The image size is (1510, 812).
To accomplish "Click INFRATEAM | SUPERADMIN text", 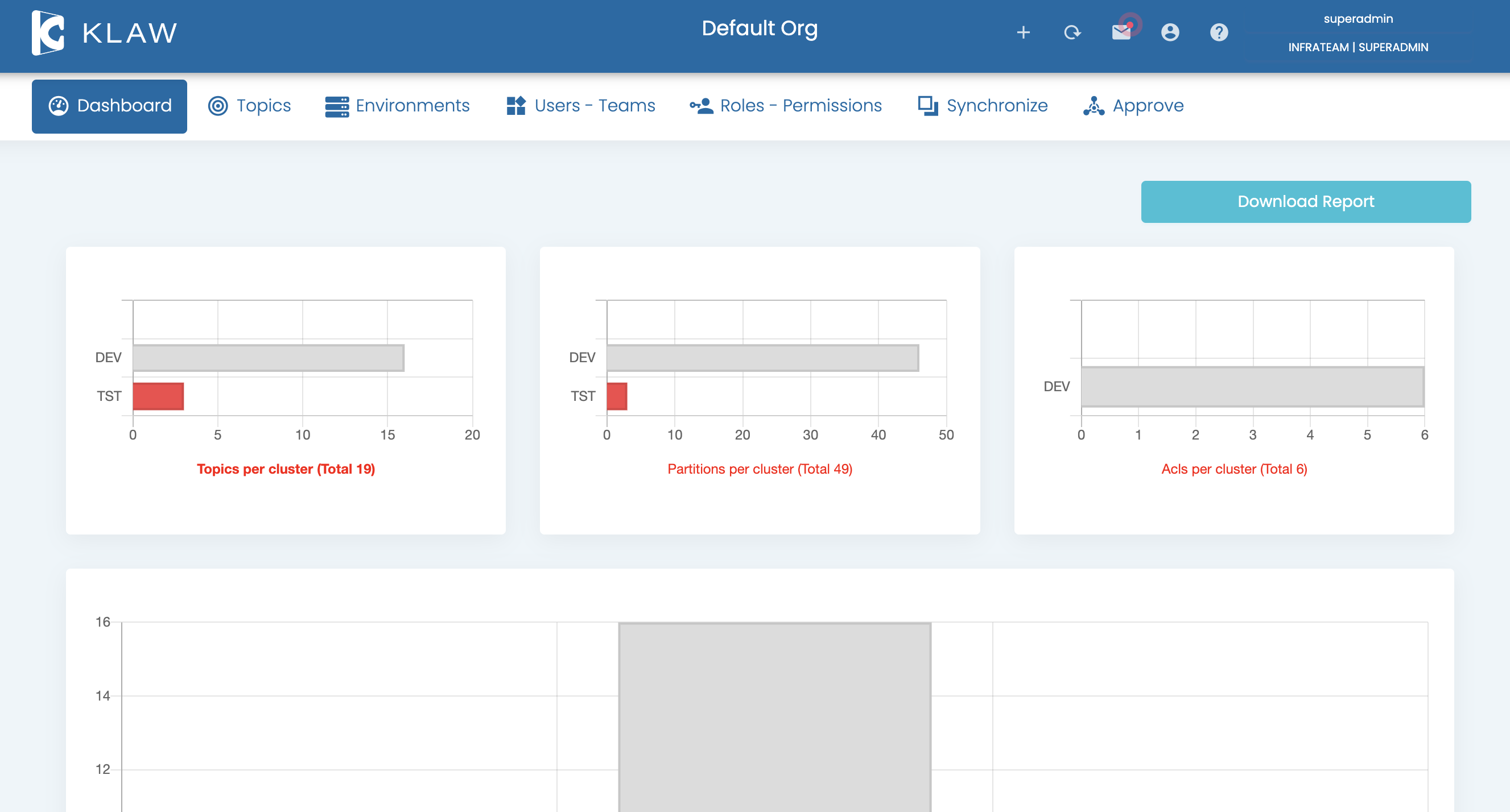I will tap(1358, 47).
